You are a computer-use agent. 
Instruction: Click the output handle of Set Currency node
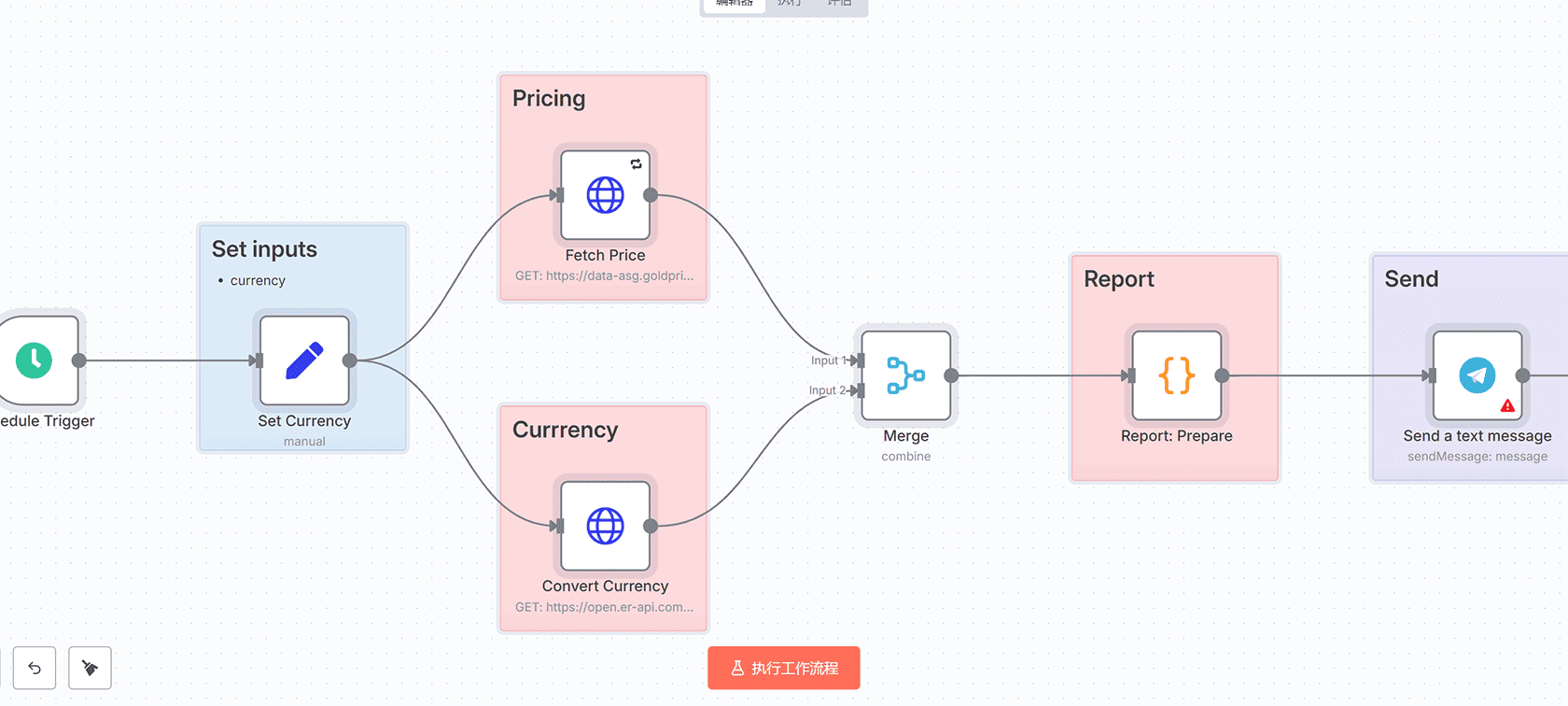[350, 360]
